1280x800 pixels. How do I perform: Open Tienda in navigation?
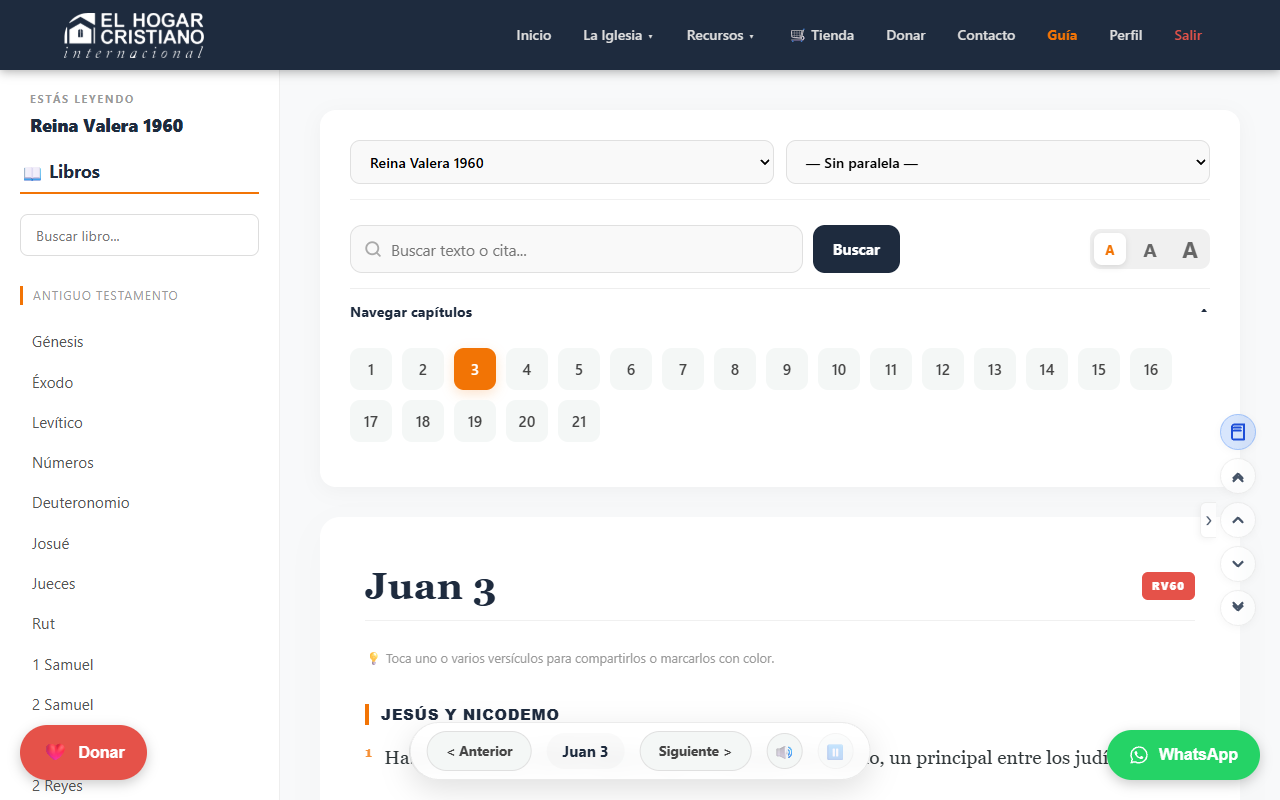[822, 35]
